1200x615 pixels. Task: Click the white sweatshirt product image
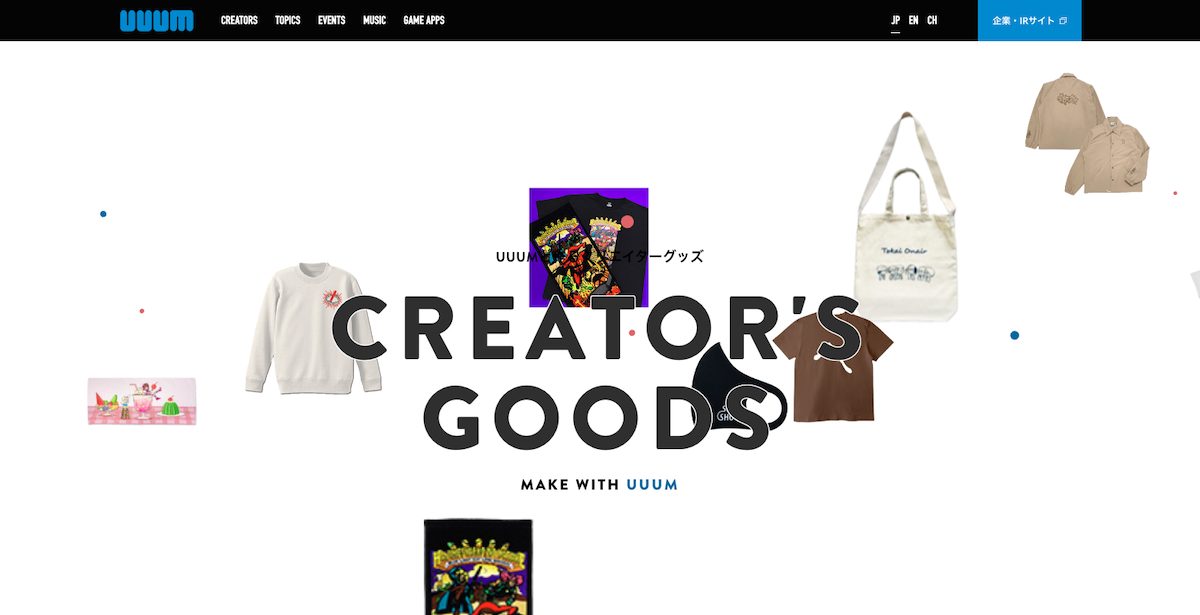[x=313, y=328]
